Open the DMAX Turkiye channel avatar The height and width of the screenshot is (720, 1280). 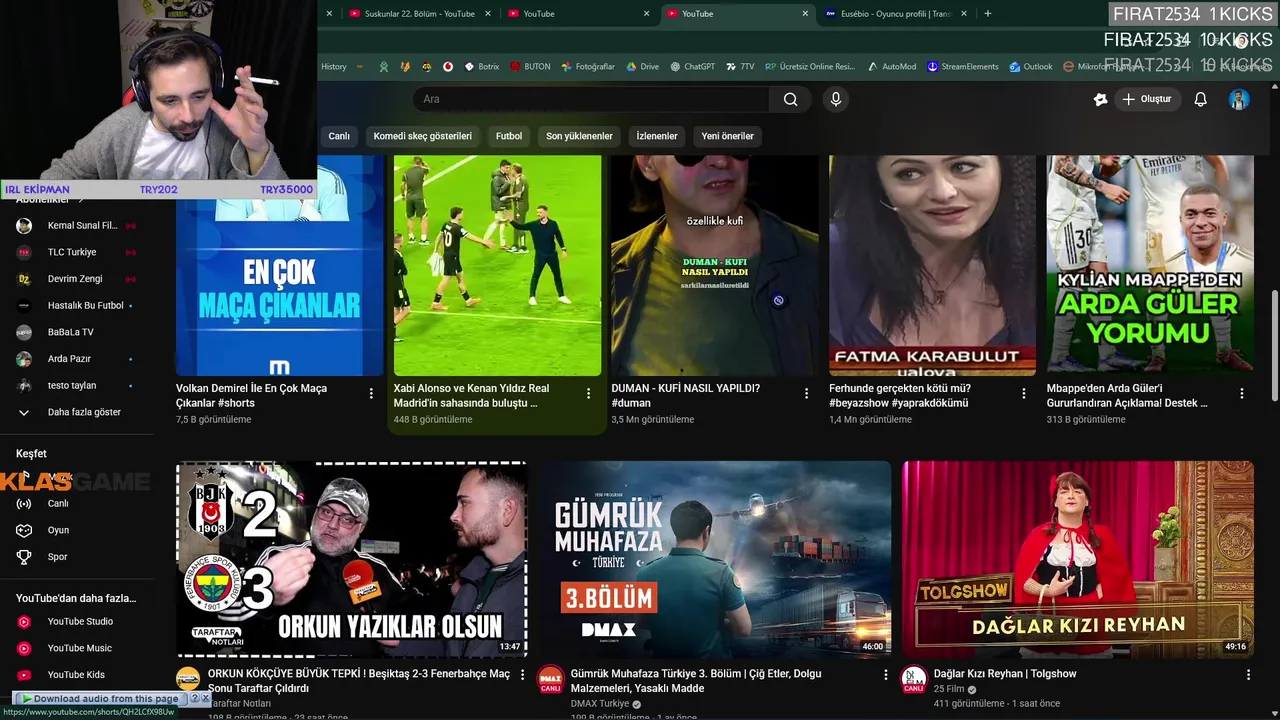pos(551,680)
